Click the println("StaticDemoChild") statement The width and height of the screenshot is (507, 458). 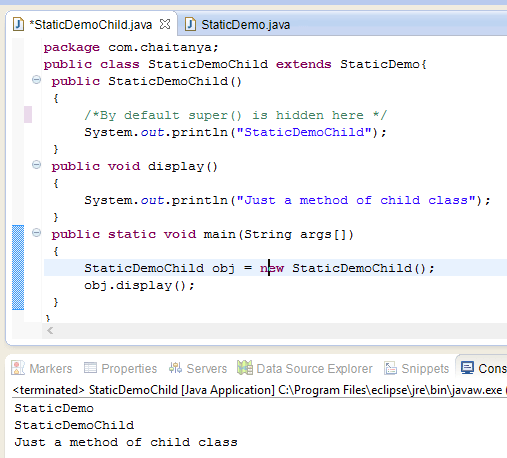click(235, 132)
